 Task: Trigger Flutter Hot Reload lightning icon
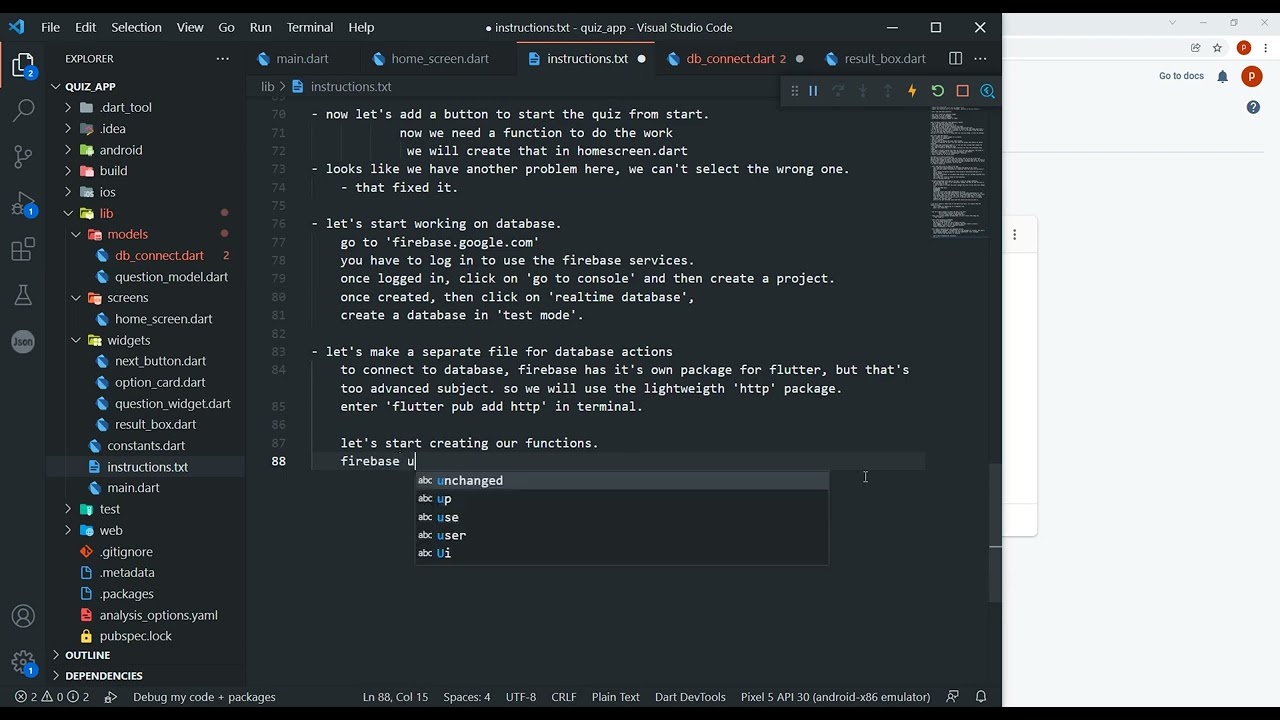[912, 91]
